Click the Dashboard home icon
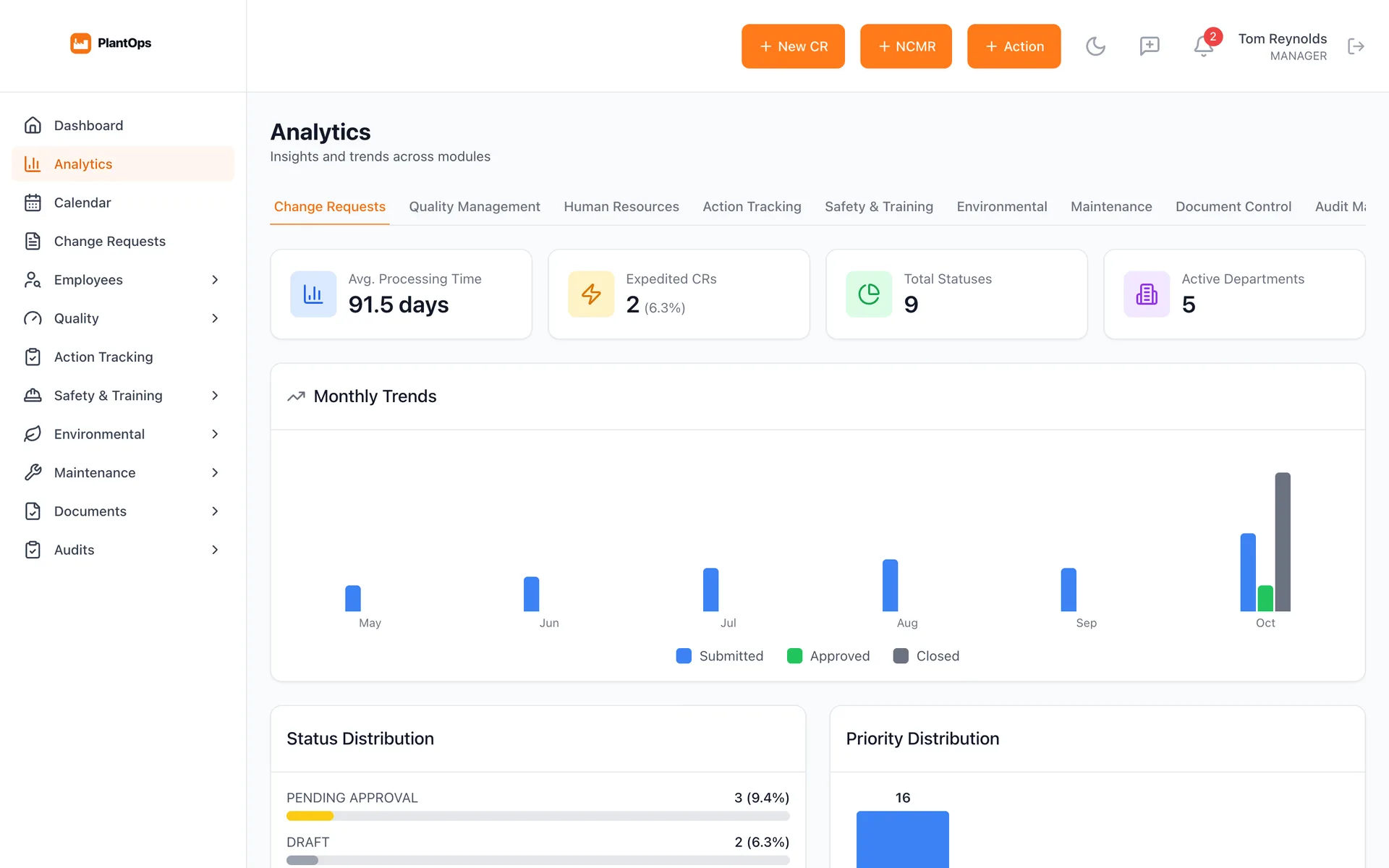The width and height of the screenshot is (1389, 868). tap(33, 125)
